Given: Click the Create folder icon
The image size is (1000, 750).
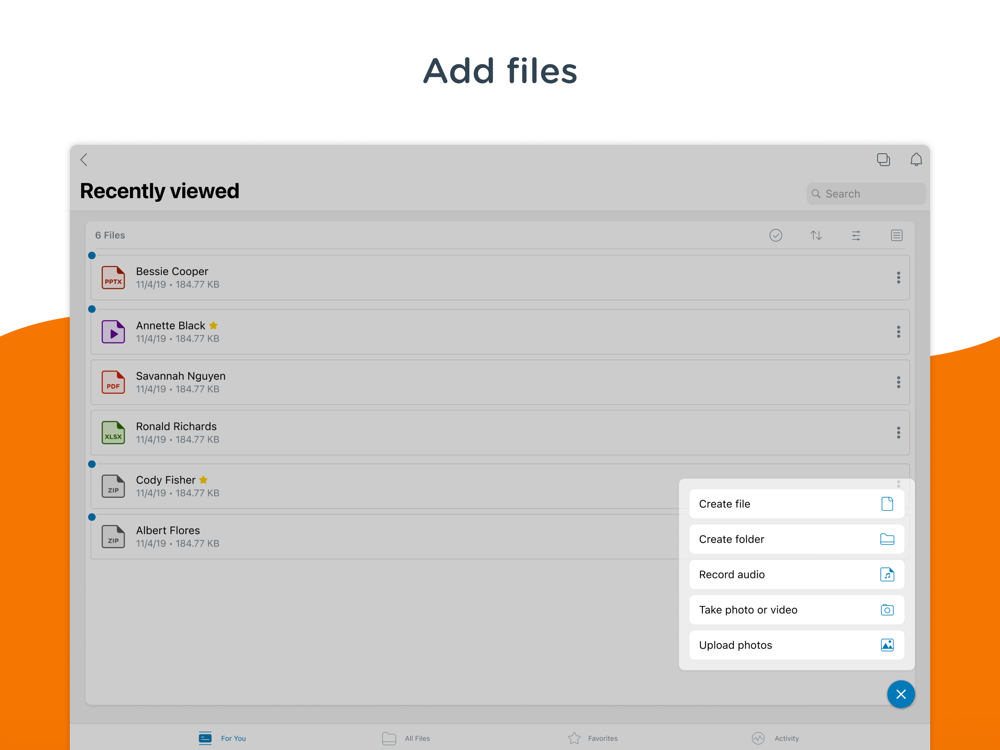Looking at the screenshot, I should (887, 540).
